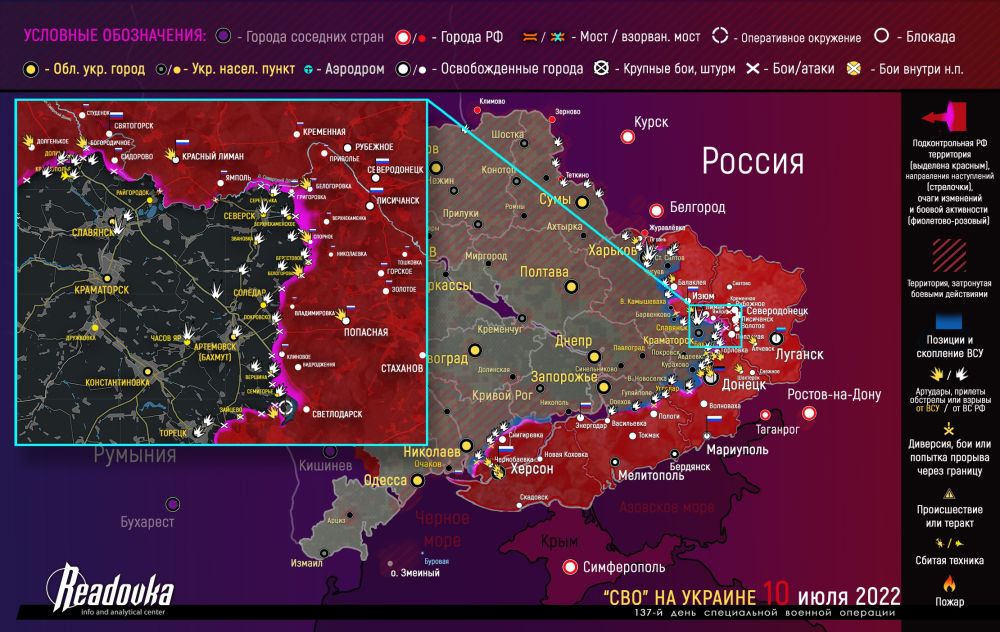Click the blockade circle icon in legend
1000x632 pixels.
(x=882, y=37)
